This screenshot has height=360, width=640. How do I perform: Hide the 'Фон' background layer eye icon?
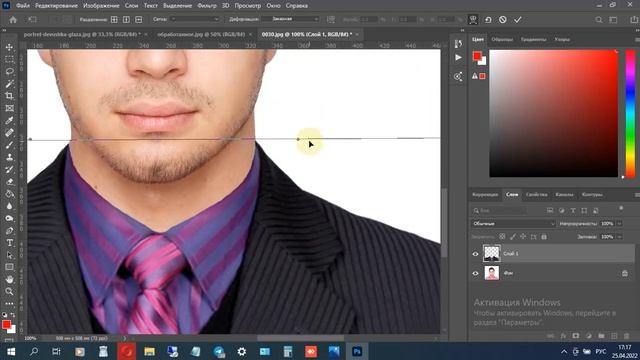[x=476, y=273]
